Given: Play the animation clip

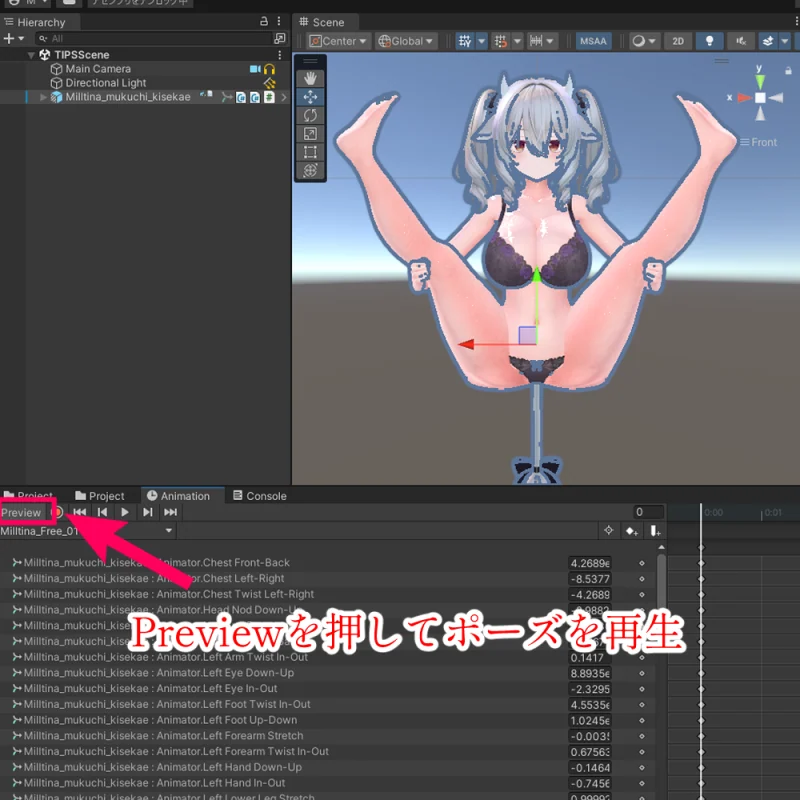Looking at the screenshot, I should tap(125, 512).
